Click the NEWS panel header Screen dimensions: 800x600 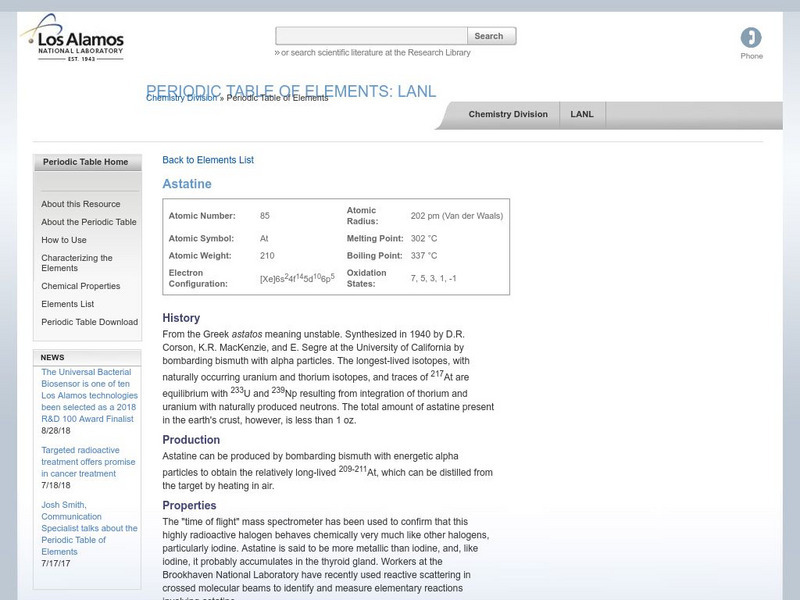[87, 358]
